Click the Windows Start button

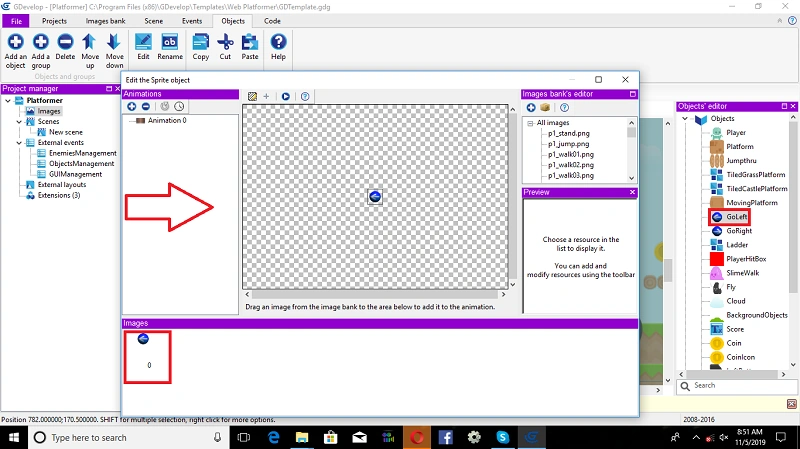(x=14, y=437)
